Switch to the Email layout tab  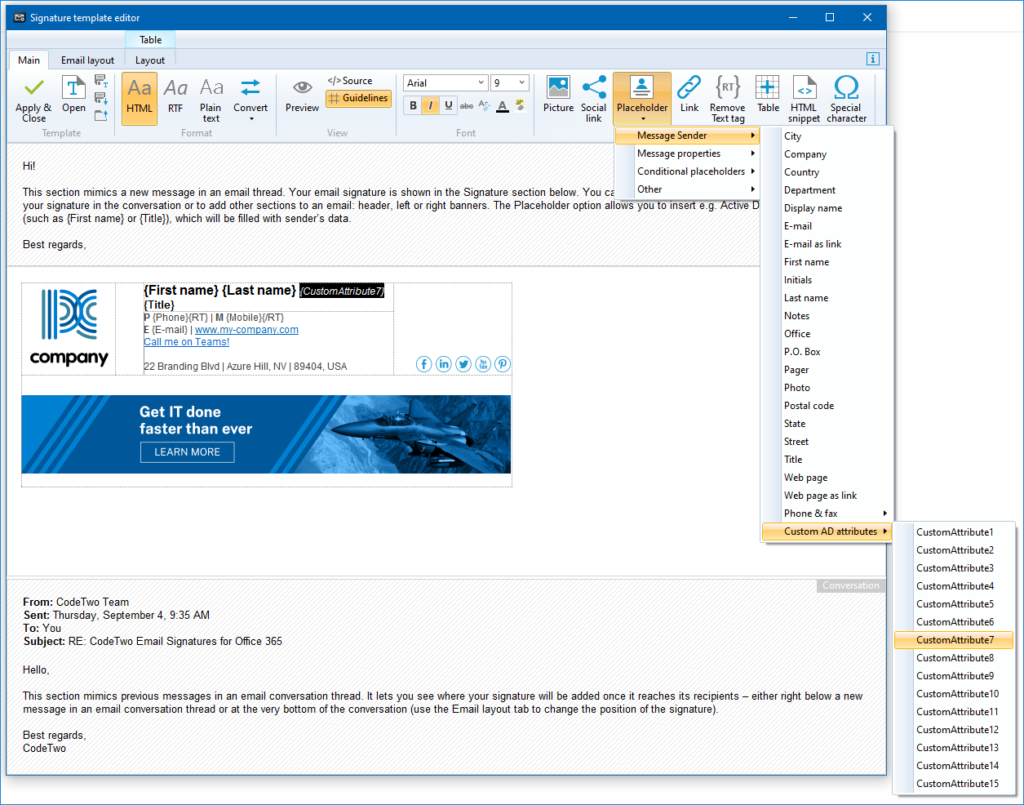point(87,60)
